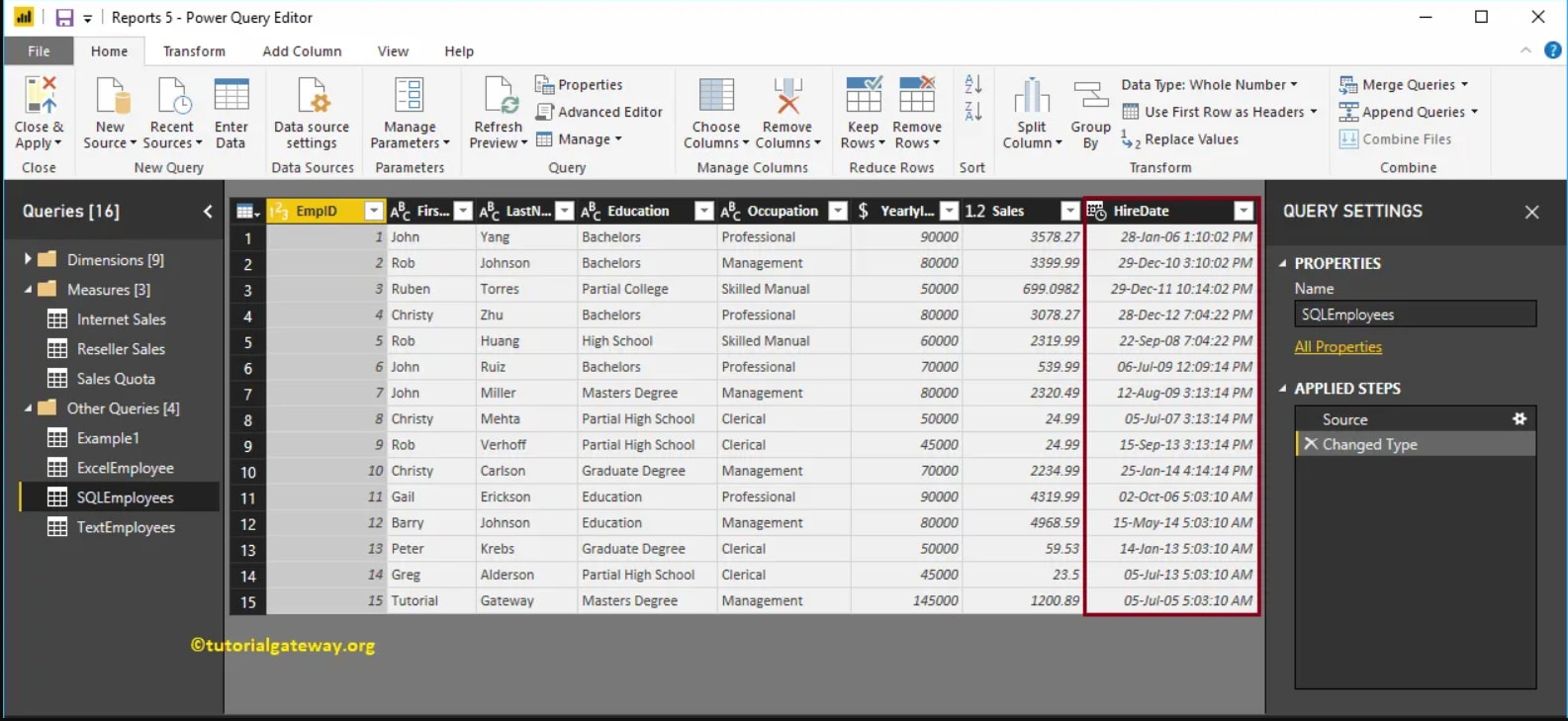Image resolution: width=1568 pixels, height=721 pixels.
Task: Open the Manage query dropdown
Action: click(x=580, y=139)
